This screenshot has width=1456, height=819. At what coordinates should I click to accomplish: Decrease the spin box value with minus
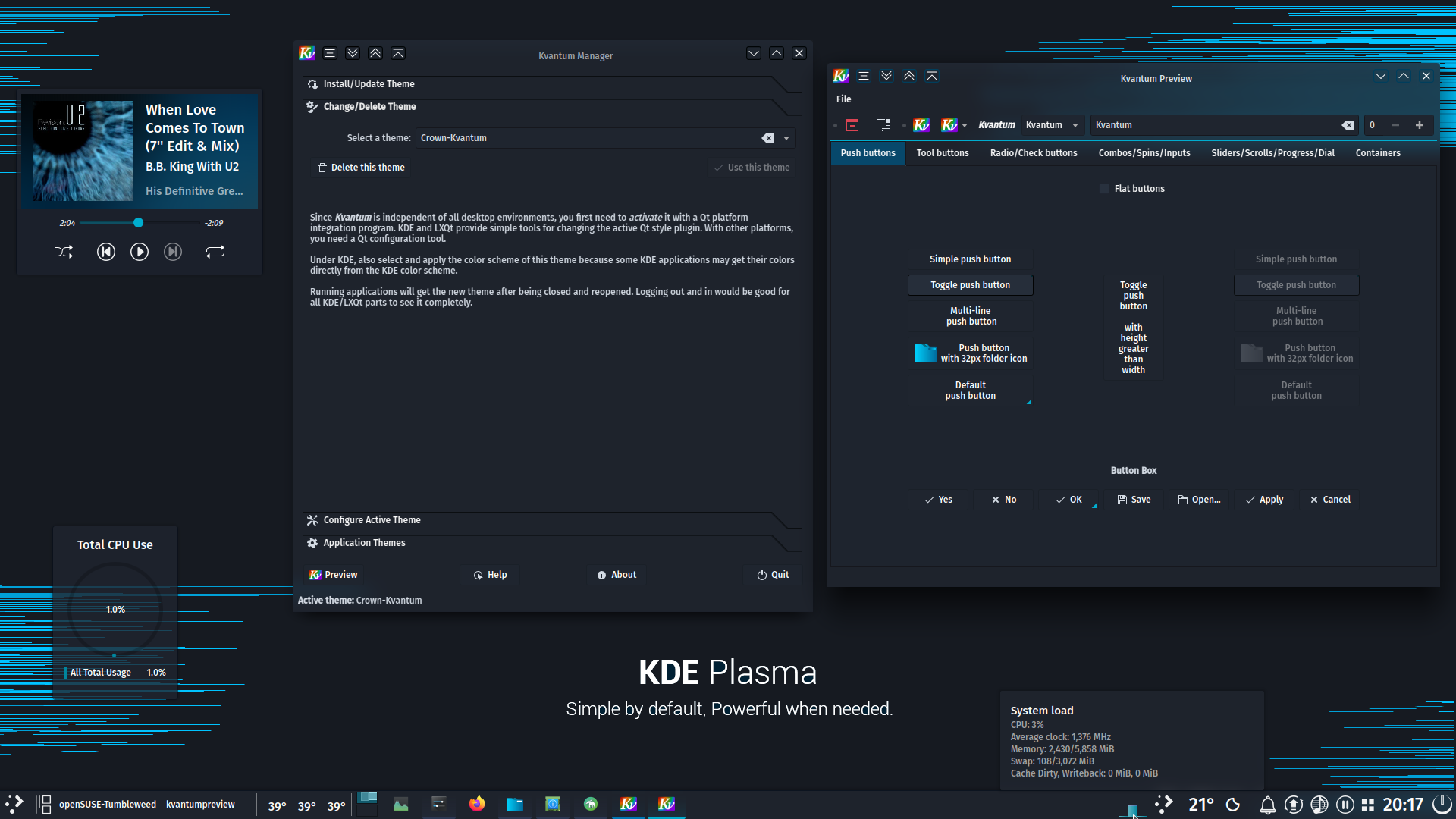pos(1395,125)
